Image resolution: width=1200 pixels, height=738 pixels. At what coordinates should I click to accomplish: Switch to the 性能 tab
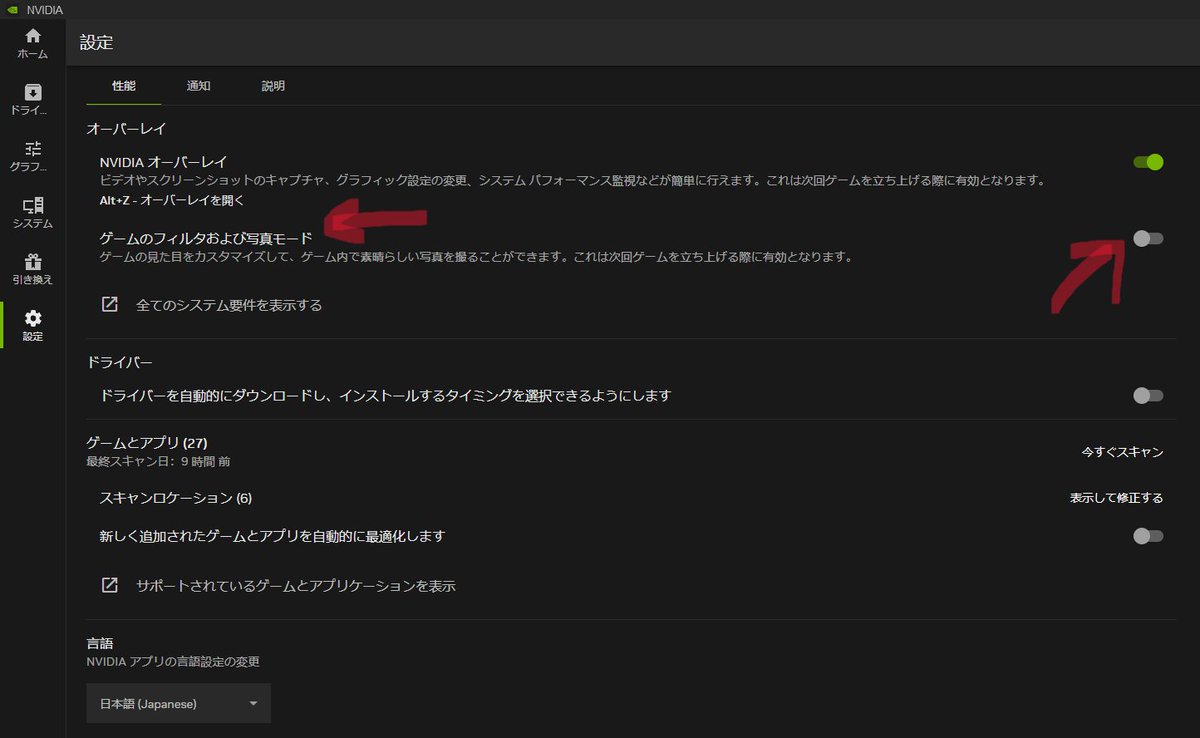124,86
